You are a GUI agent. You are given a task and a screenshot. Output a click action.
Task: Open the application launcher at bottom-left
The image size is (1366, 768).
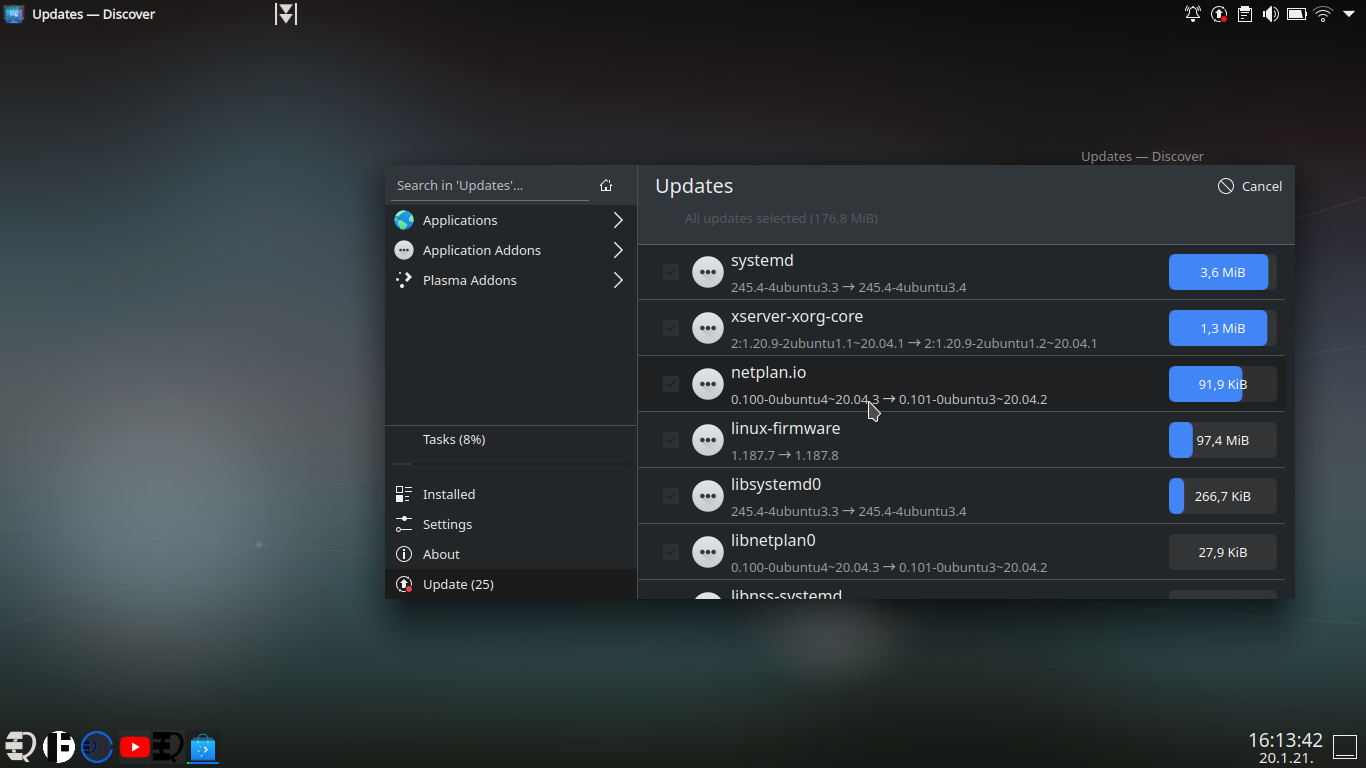coord(20,747)
